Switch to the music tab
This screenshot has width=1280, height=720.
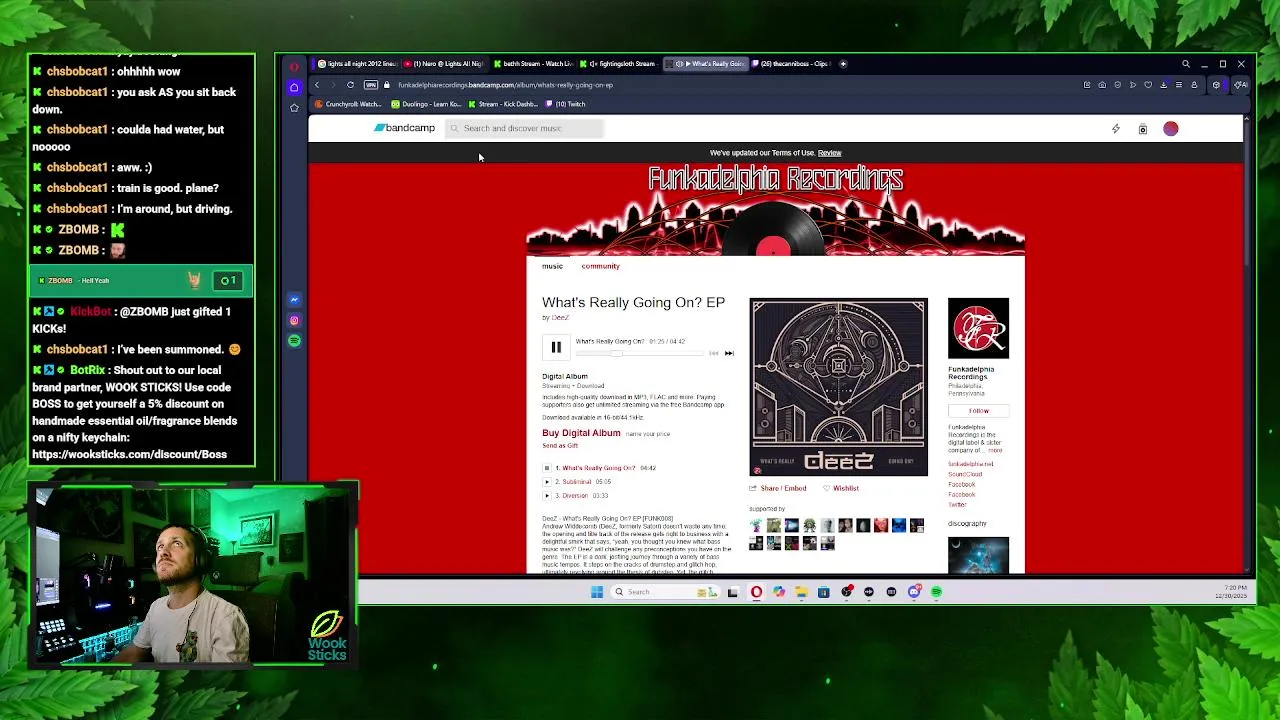552,266
